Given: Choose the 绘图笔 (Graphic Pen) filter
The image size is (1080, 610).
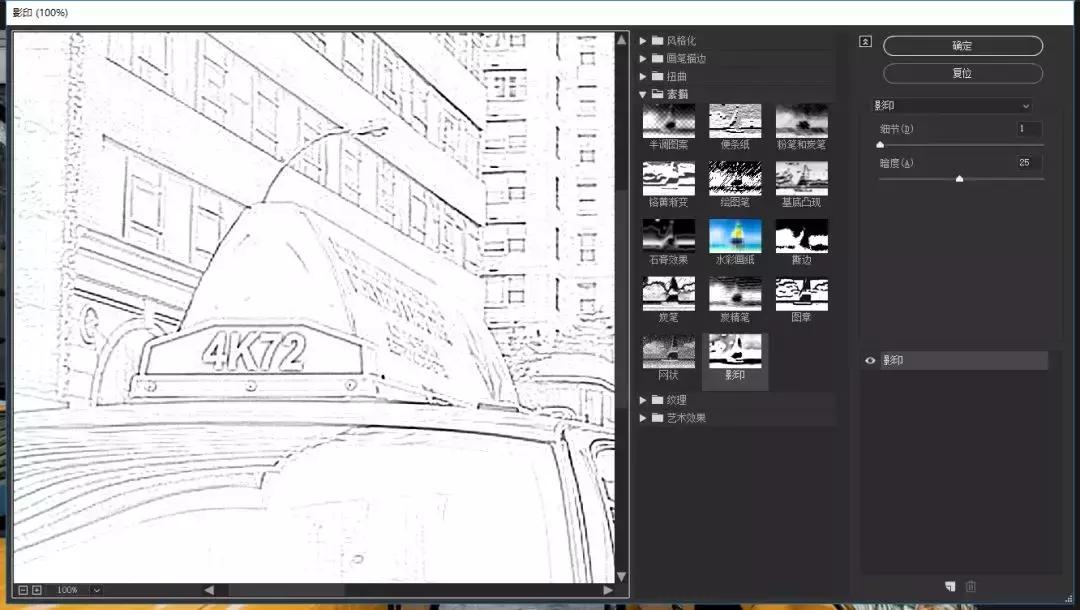Looking at the screenshot, I should tap(735, 180).
